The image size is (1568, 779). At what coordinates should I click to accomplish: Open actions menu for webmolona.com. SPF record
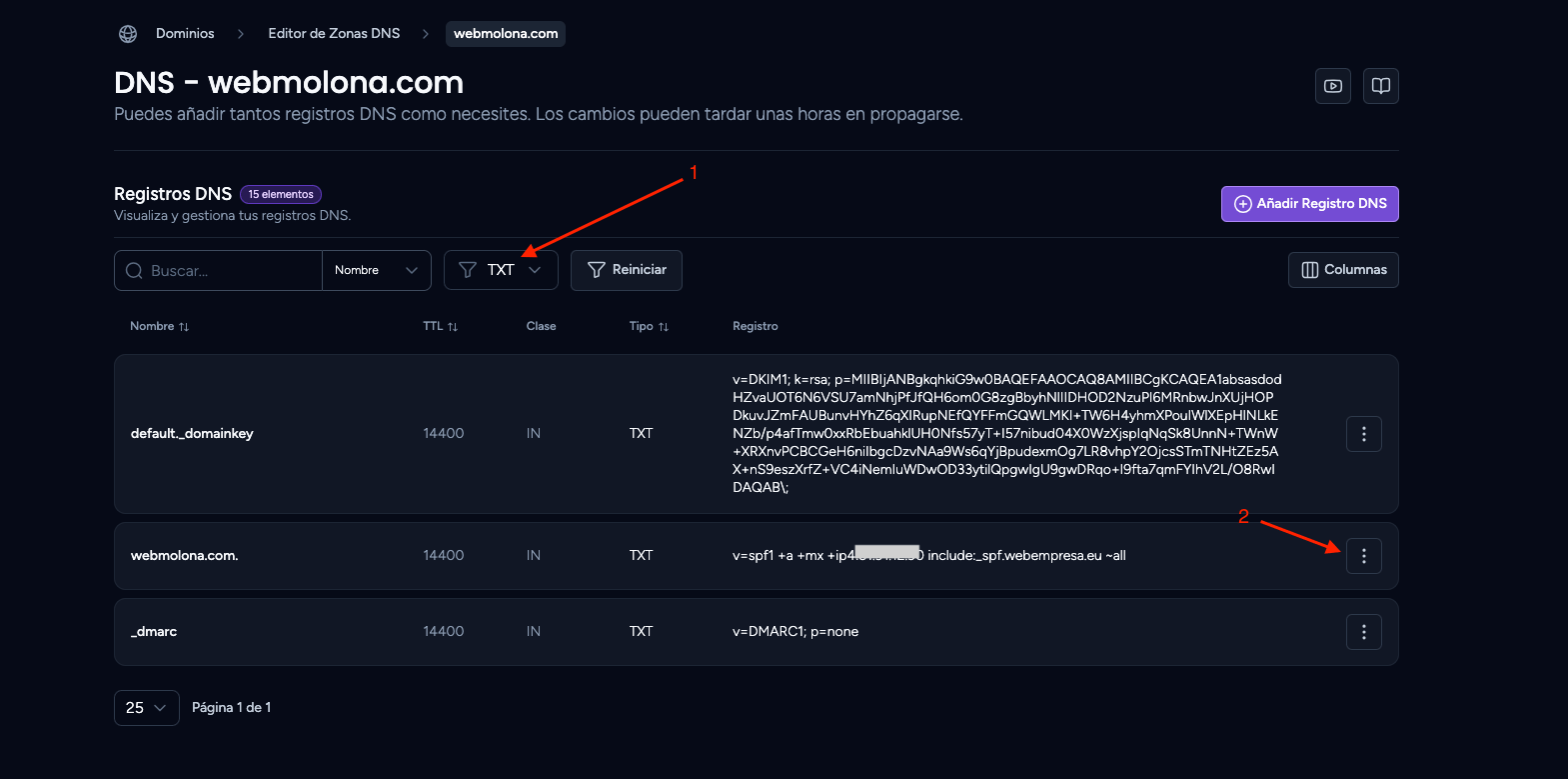click(1364, 556)
